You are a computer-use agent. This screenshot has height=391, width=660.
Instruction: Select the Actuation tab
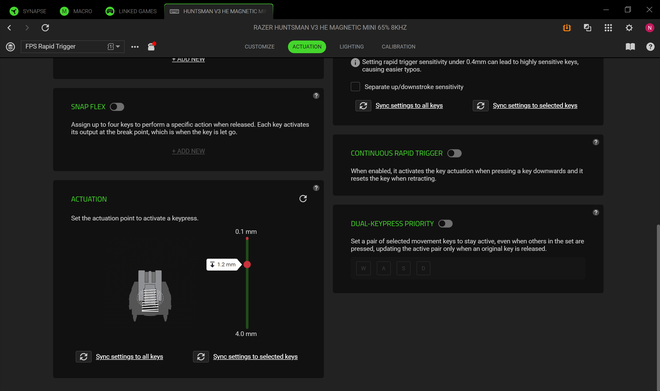[x=307, y=47]
